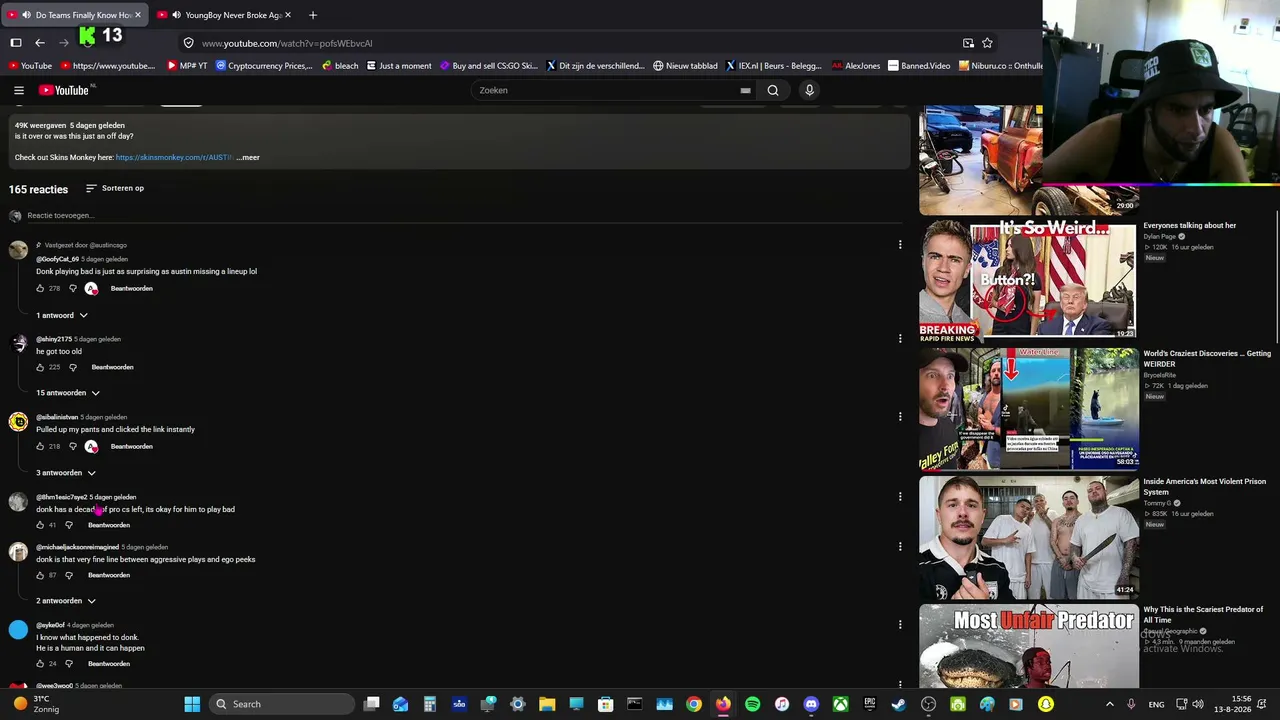Open the 'bleach' bookmark
The width and height of the screenshot is (1280, 720).
click(x=340, y=66)
